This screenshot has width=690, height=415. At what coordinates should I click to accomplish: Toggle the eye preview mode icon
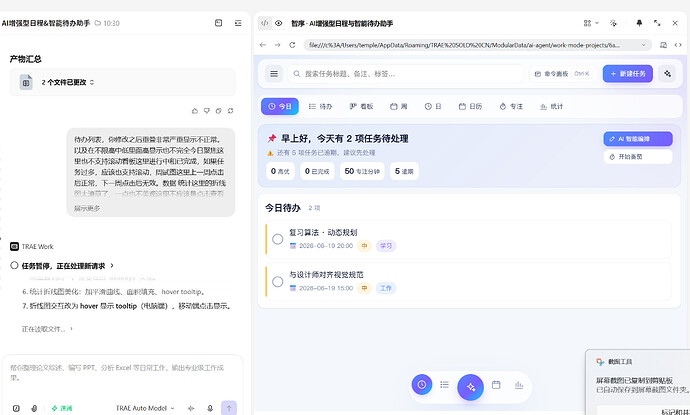pos(278,23)
